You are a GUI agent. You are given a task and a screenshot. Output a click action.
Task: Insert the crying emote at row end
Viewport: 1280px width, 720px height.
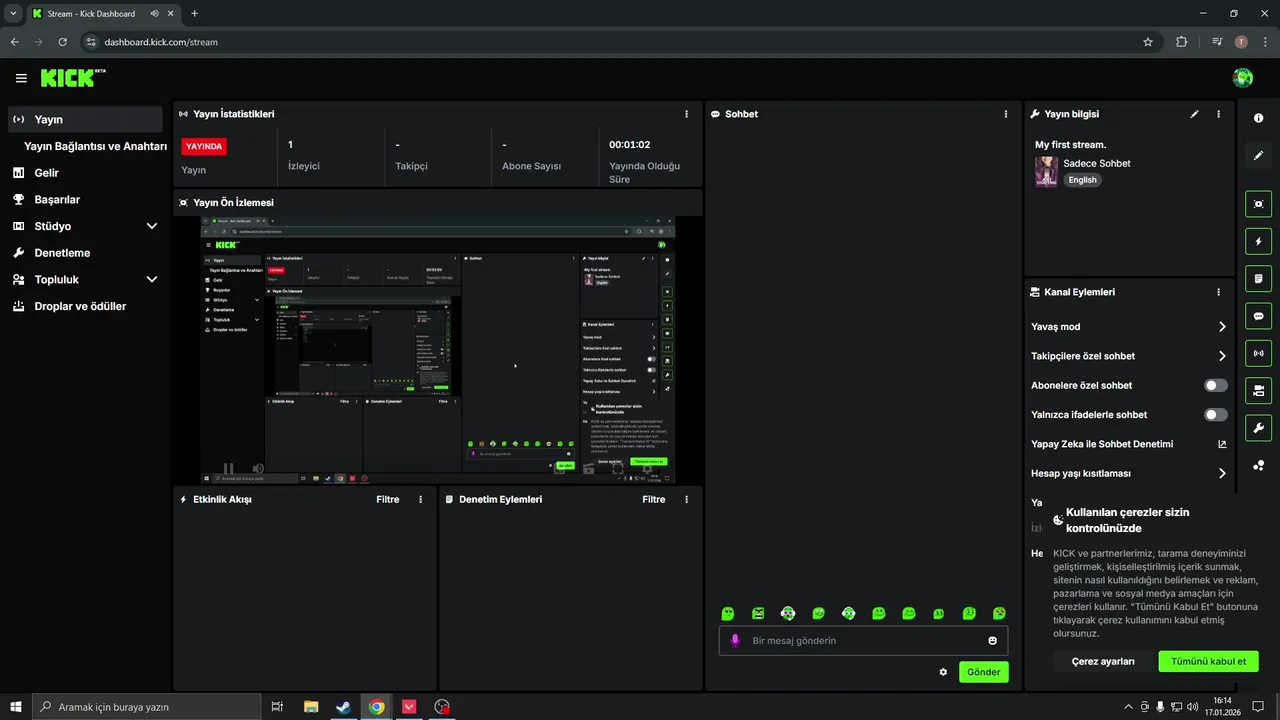[999, 613]
